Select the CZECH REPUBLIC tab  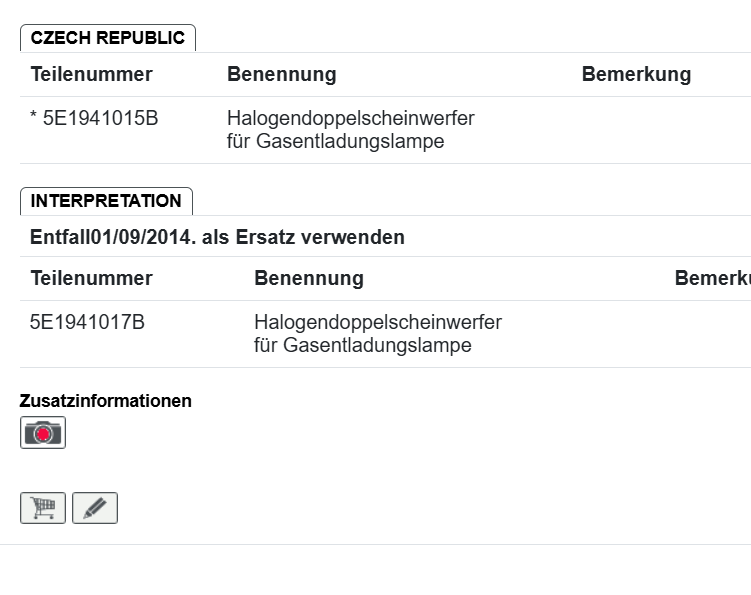(x=108, y=38)
